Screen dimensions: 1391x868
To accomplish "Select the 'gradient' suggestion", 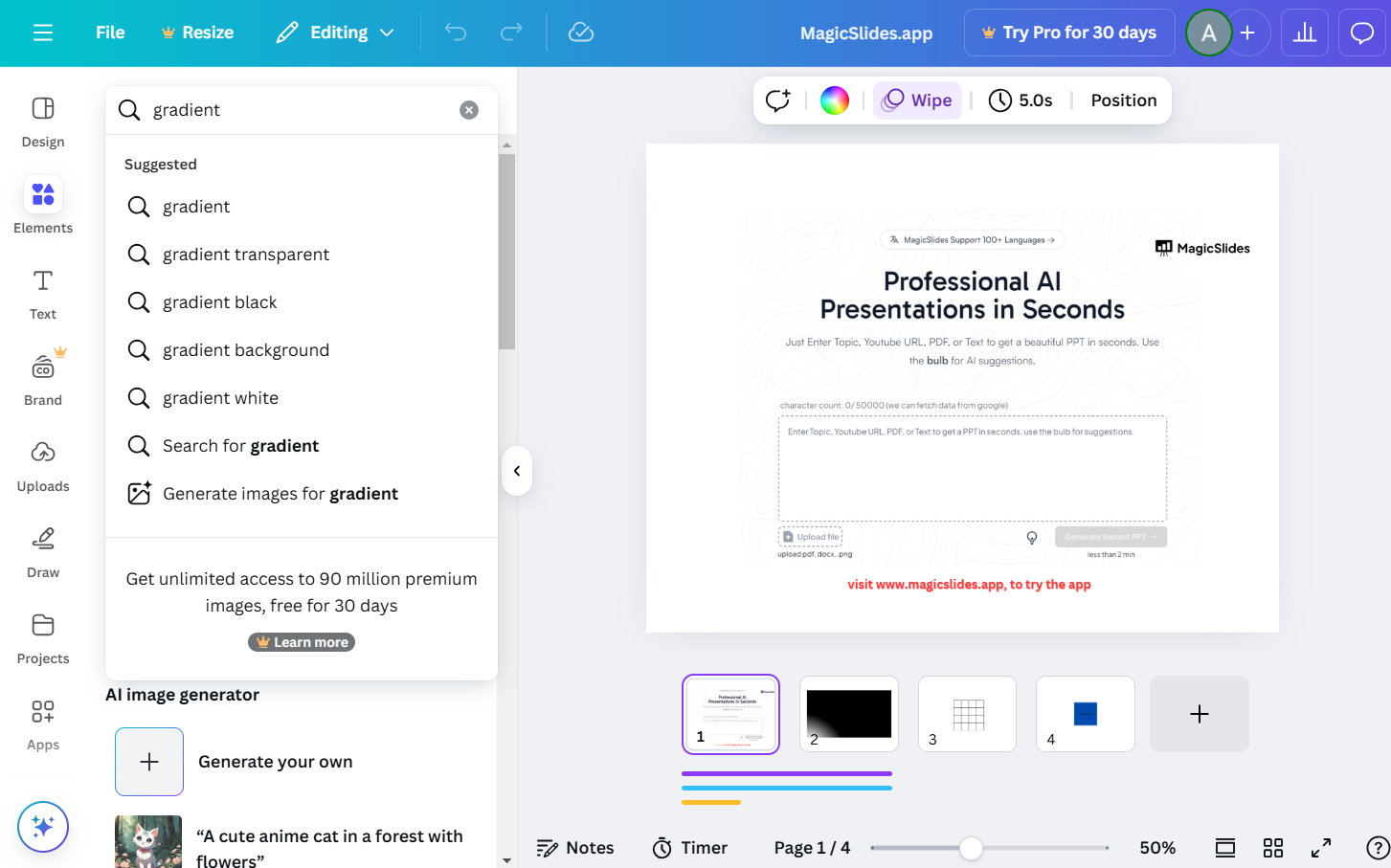I will point(302,207).
